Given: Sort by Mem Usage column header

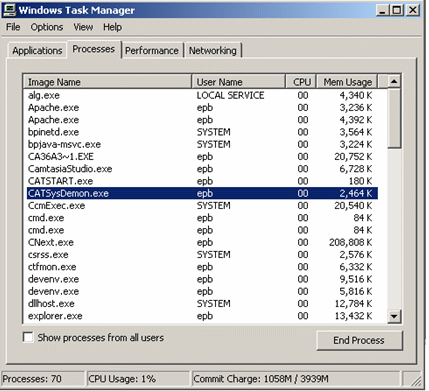Looking at the screenshot, I should tap(347, 82).
